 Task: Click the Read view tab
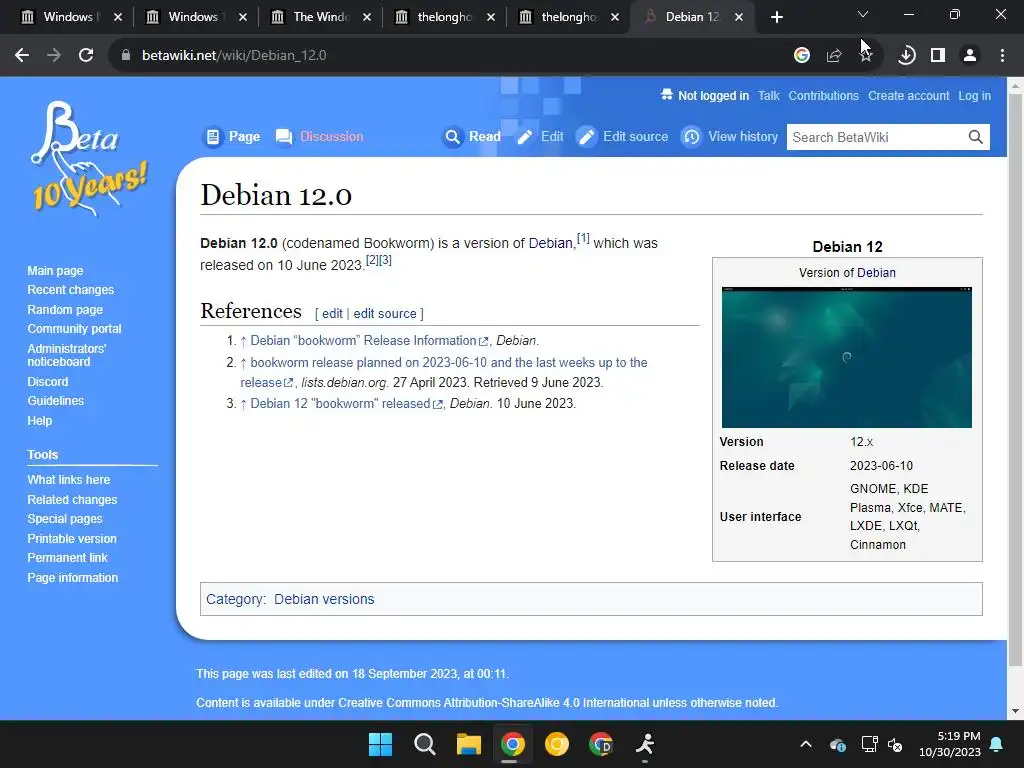click(x=472, y=136)
